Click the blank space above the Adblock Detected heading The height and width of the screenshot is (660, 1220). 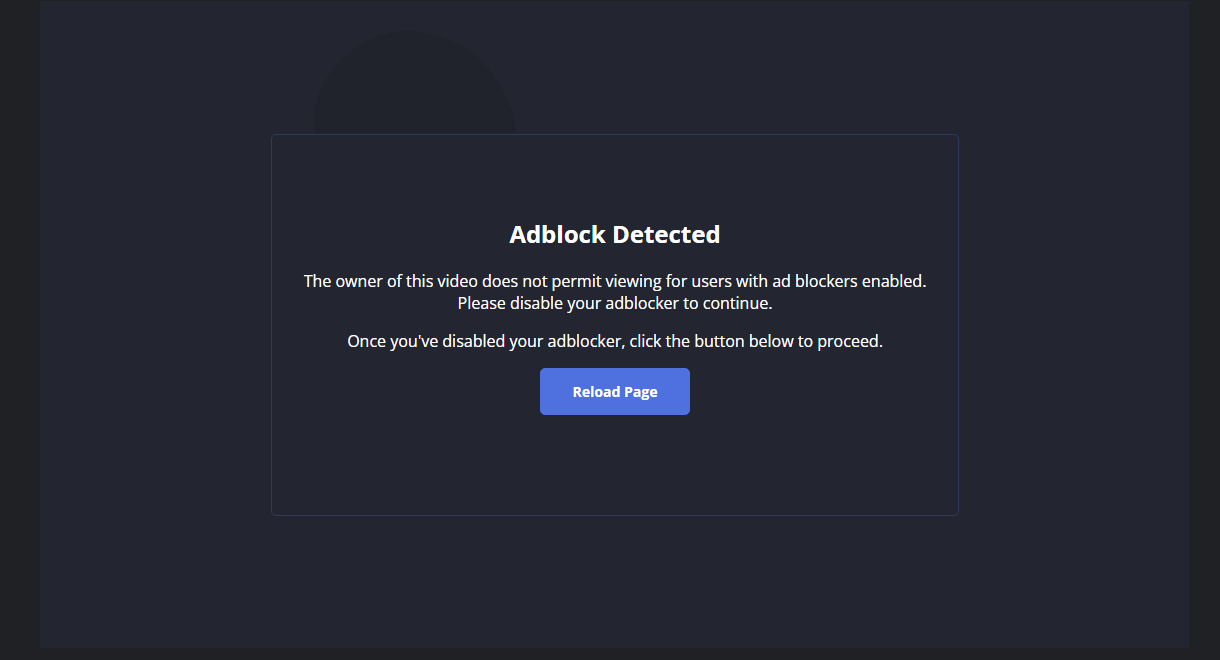point(614,180)
